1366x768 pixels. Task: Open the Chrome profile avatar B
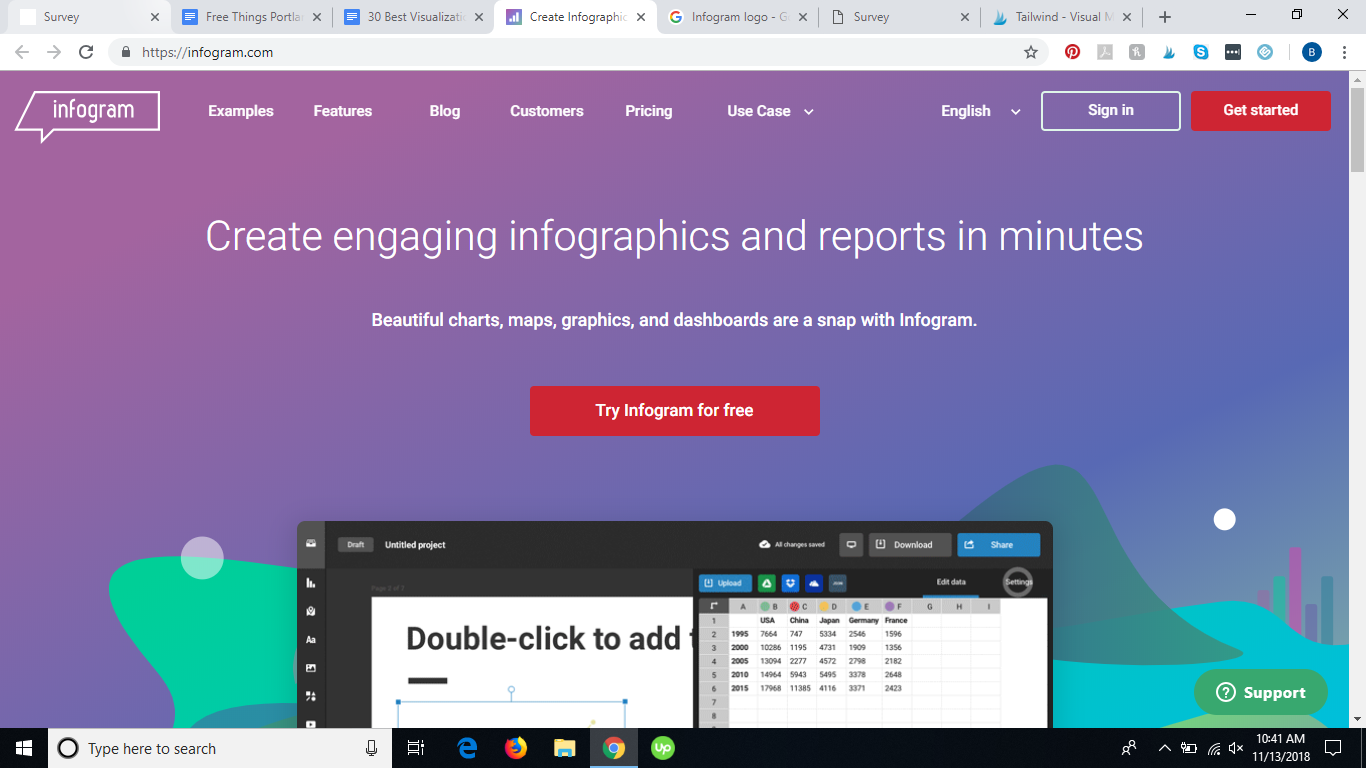click(1312, 52)
